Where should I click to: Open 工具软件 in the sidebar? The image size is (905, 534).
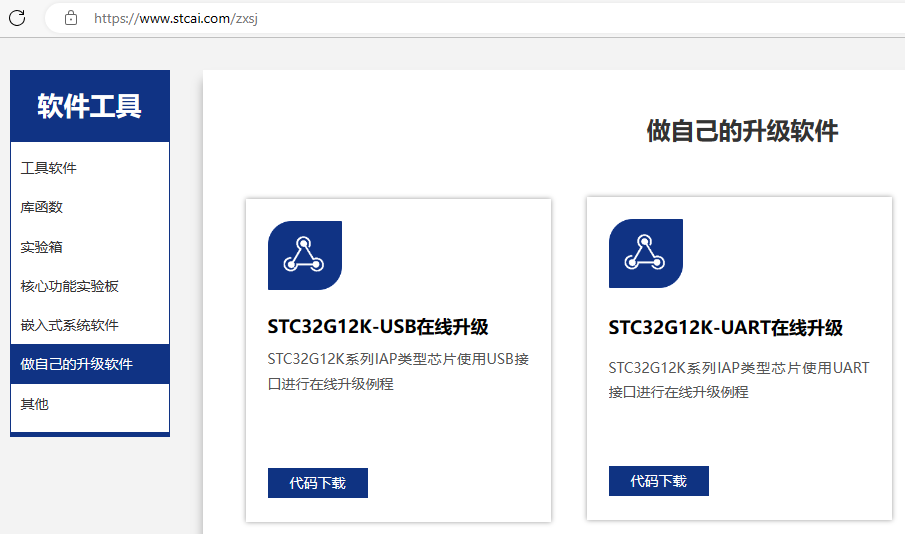point(48,168)
